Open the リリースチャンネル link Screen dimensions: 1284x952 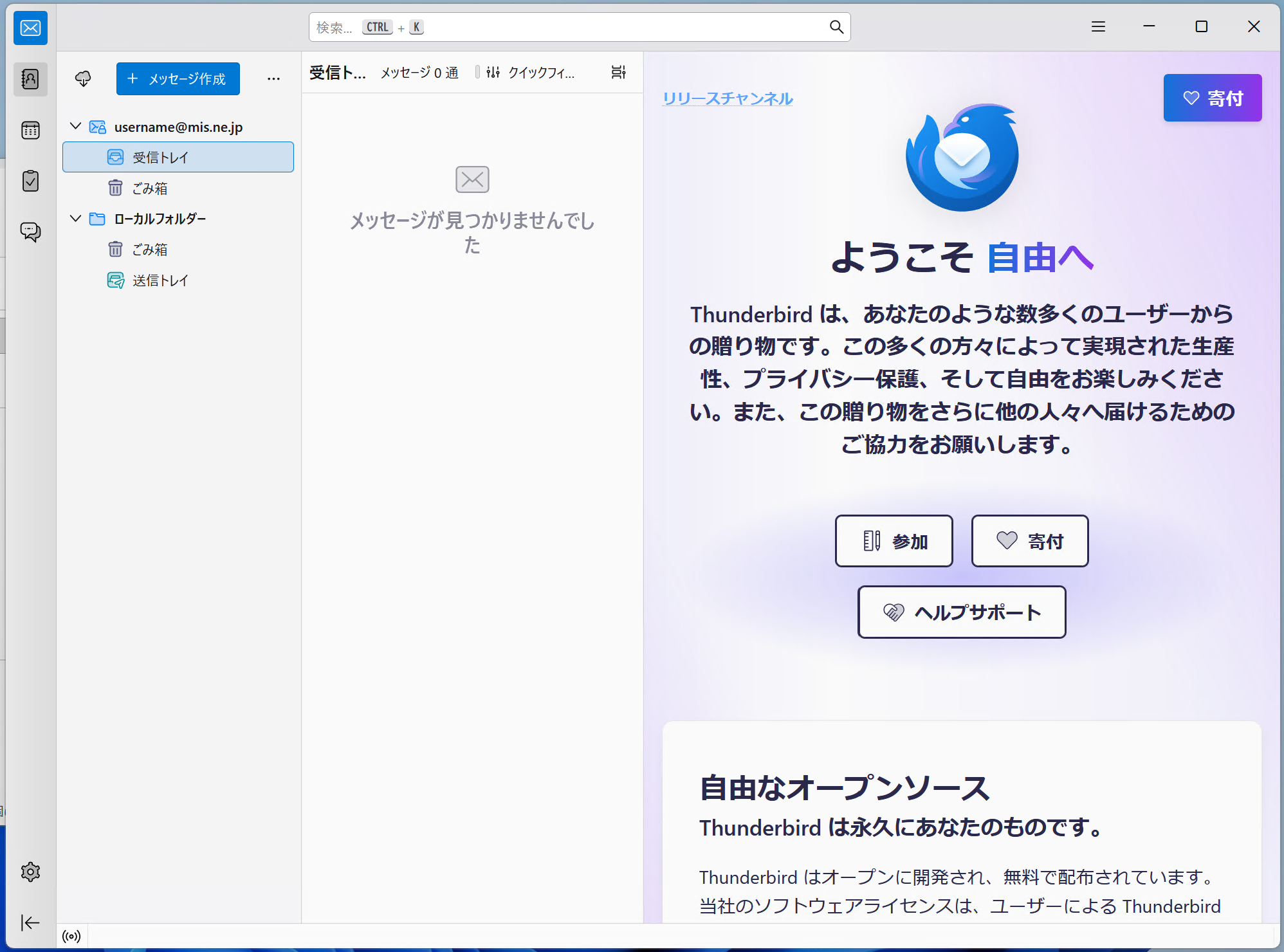[x=728, y=98]
